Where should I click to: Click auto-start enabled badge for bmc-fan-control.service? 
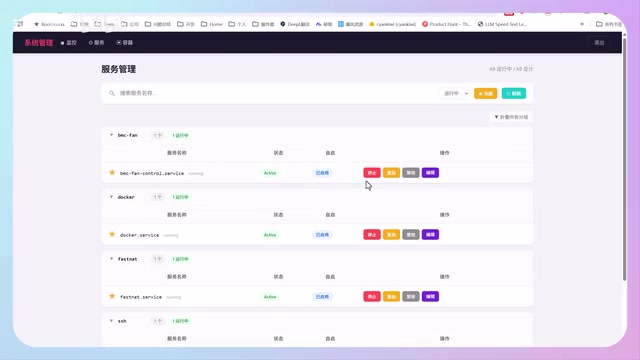click(x=322, y=173)
